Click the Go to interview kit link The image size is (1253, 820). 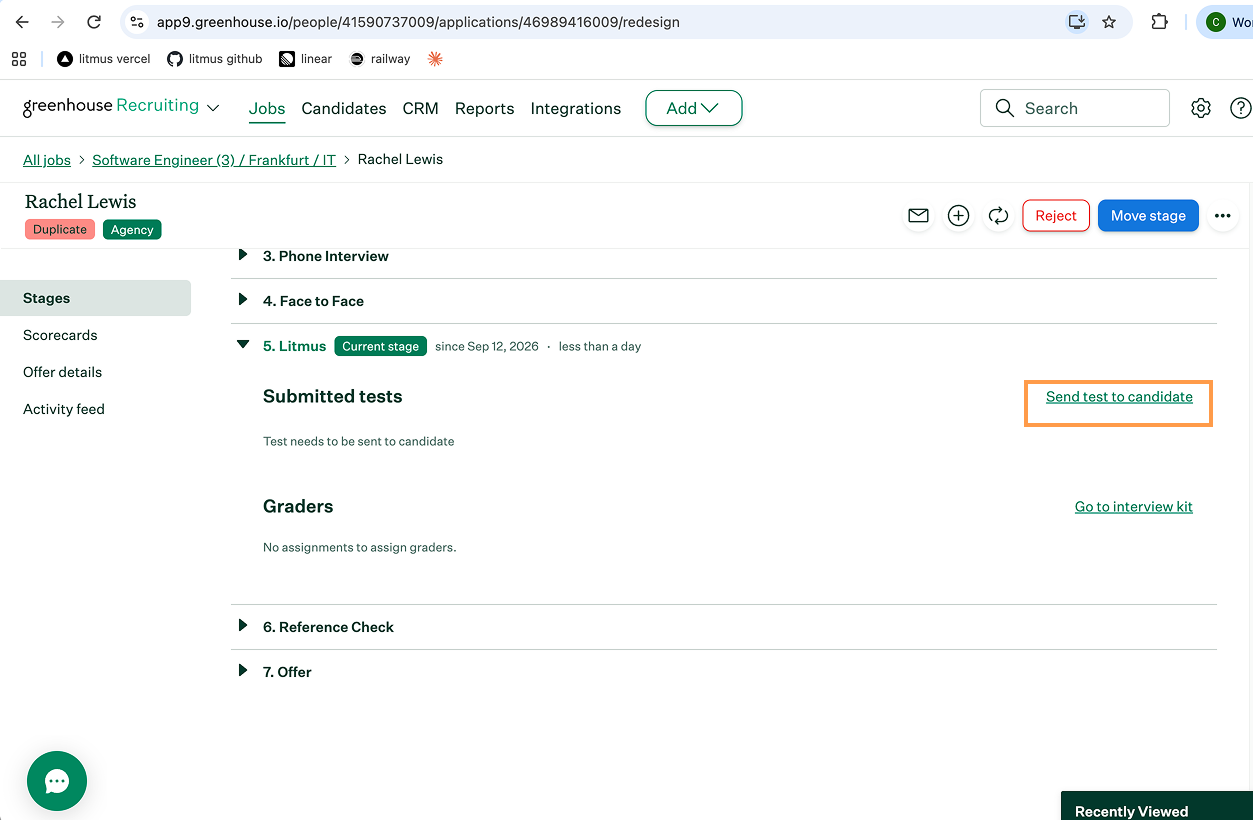(1134, 507)
